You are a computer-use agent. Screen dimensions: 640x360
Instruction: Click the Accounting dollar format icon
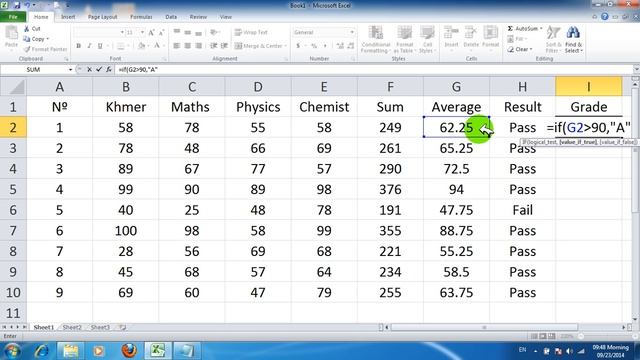(x=298, y=46)
